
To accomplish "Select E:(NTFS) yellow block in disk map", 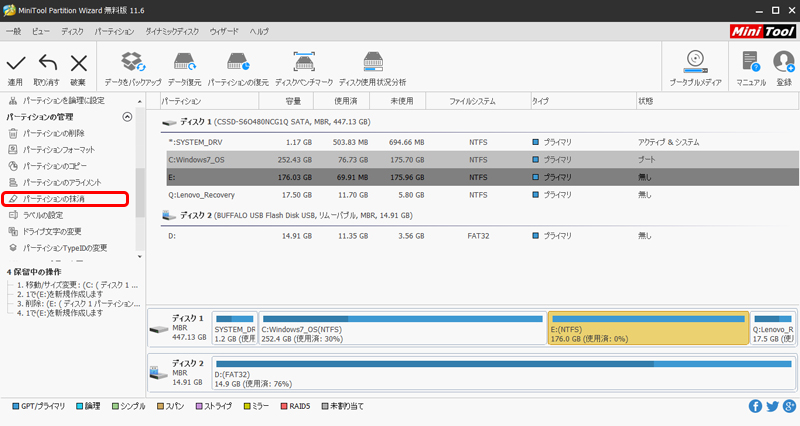I will (x=648, y=328).
